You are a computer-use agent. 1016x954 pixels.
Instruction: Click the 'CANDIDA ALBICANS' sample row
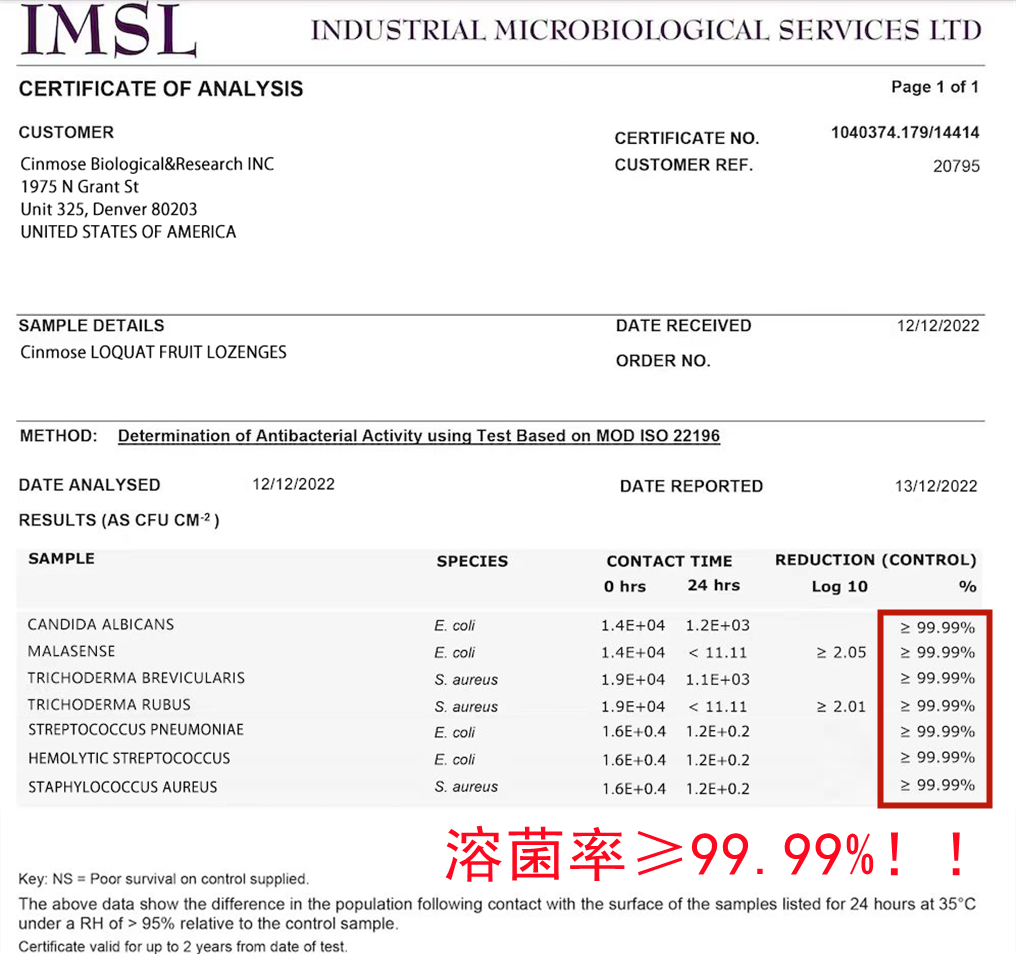(497, 625)
